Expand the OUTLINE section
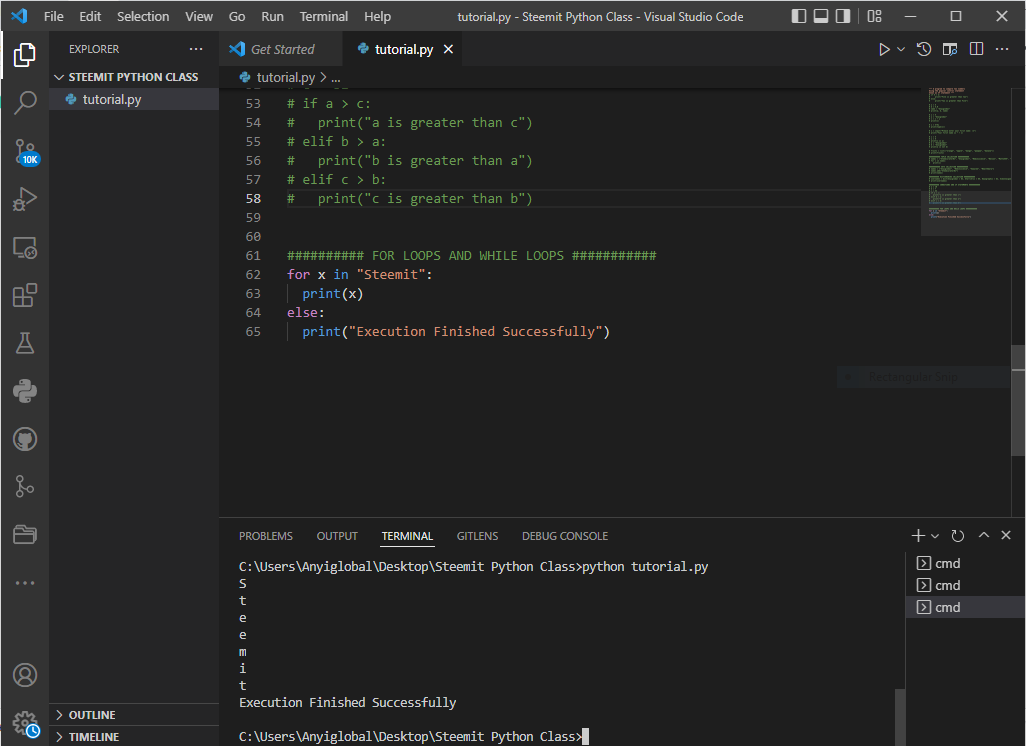This screenshot has height=746, width=1026. (x=92, y=715)
